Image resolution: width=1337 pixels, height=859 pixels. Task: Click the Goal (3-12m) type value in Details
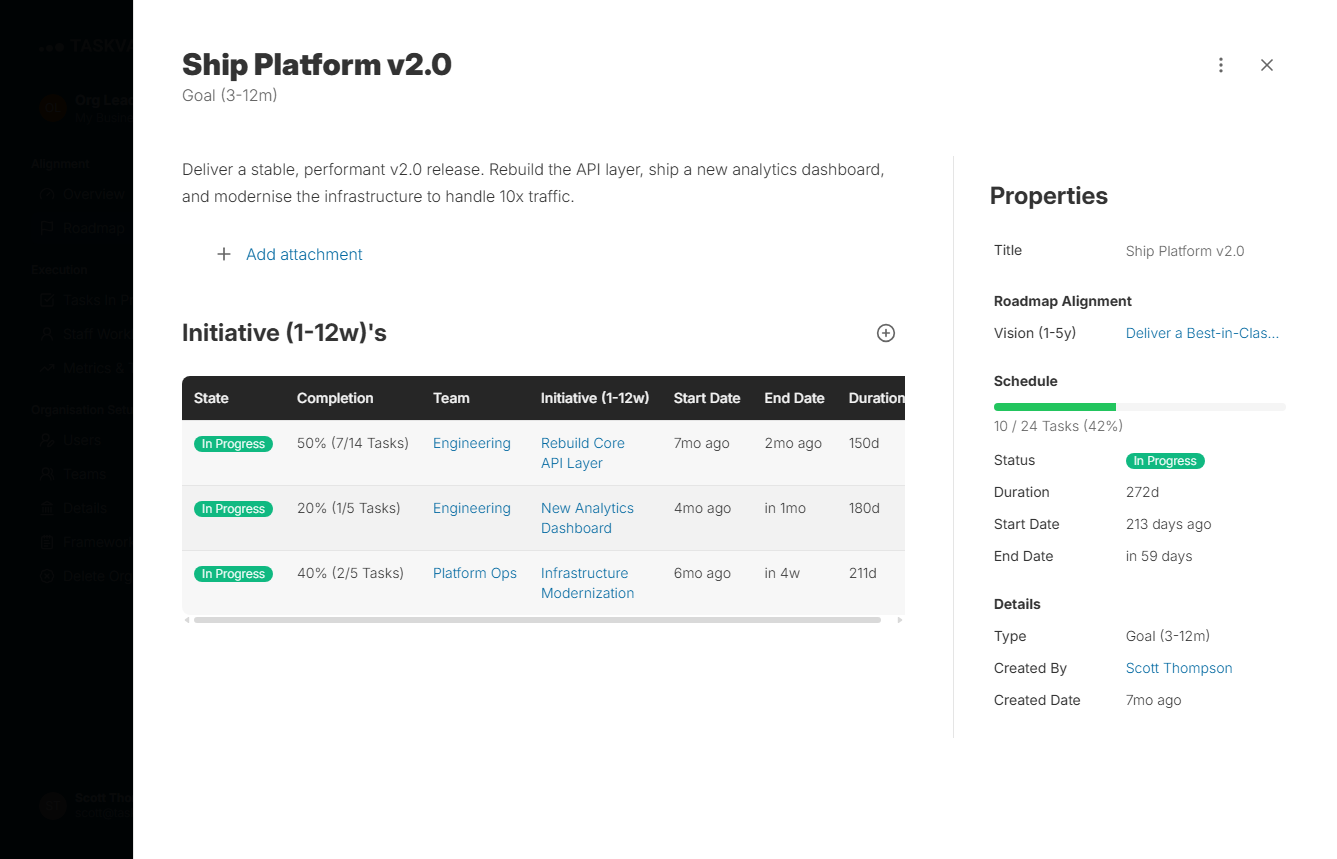[x=1168, y=636]
